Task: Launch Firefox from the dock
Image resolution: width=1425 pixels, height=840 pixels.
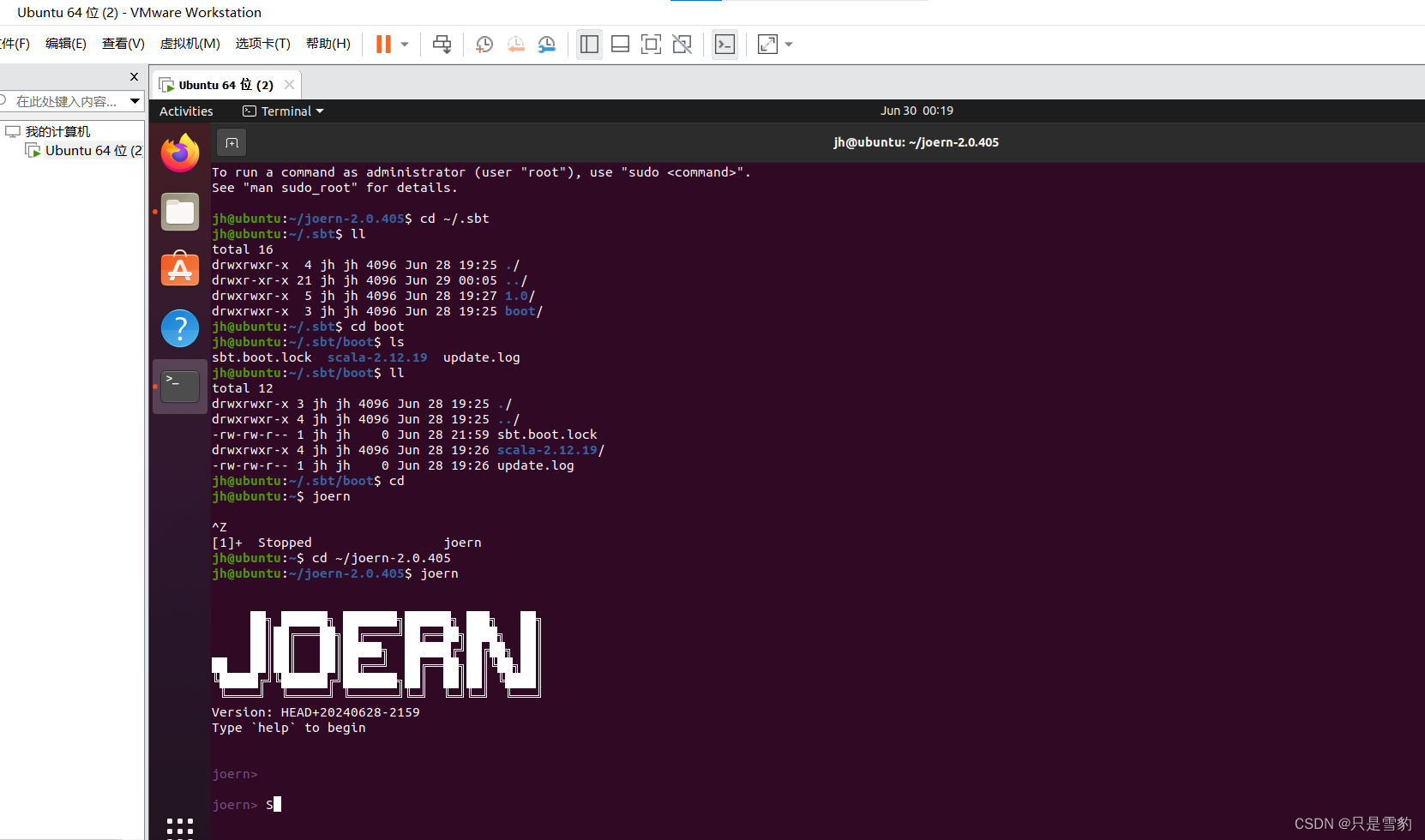Action: 180,153
